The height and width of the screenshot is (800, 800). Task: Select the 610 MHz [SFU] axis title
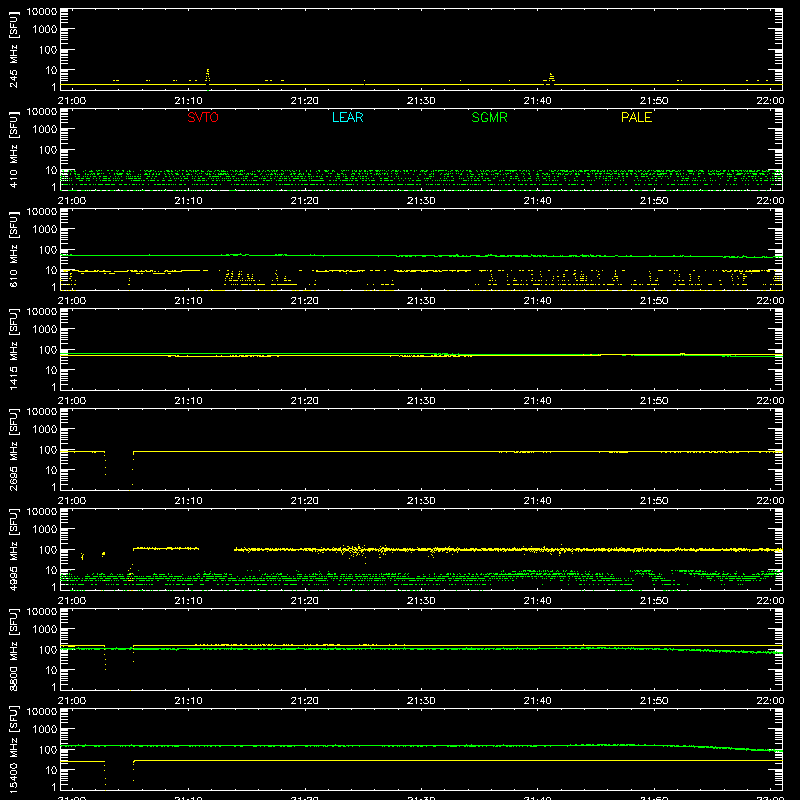click(x=13, y=249)
